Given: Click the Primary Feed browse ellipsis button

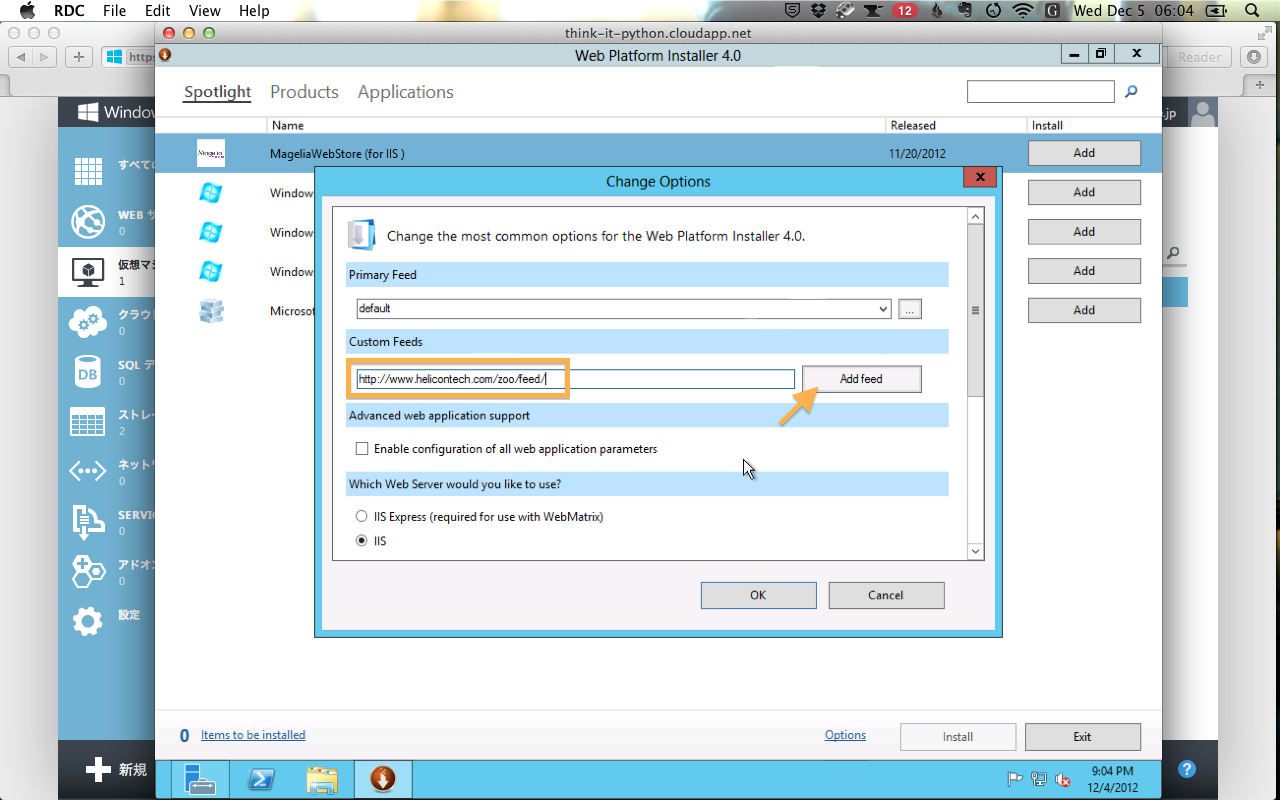Looking at the screenshot, I should [909, 309].
